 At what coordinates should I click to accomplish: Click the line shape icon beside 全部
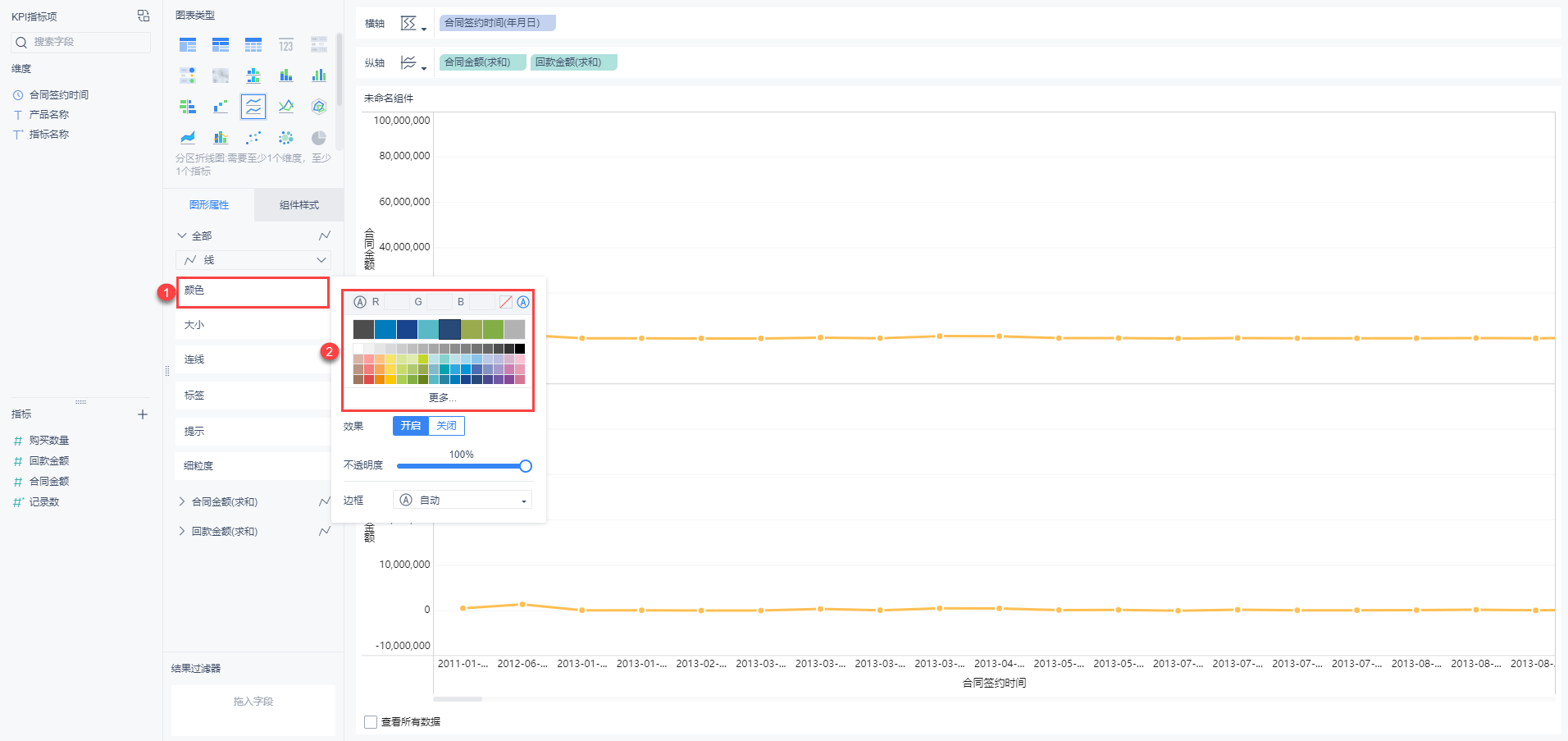325,236
